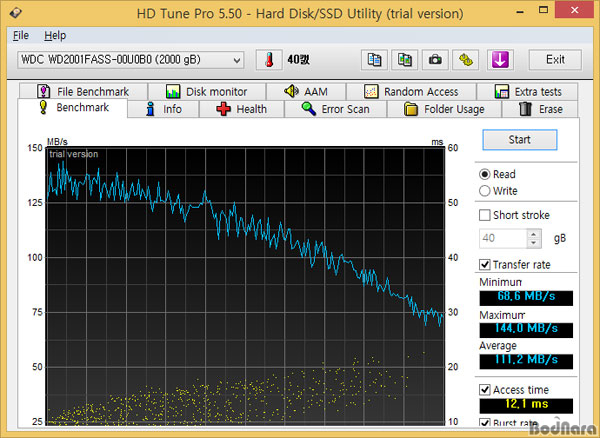
Task: Open the options gears icon
Action: point(465,60)
